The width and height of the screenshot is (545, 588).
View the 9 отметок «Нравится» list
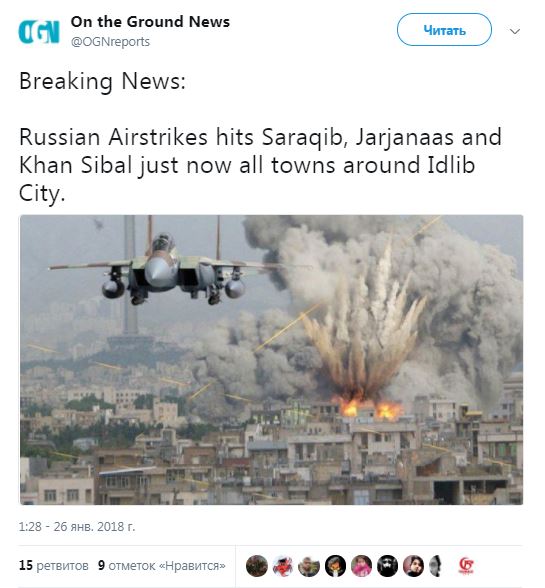(162, 565)
